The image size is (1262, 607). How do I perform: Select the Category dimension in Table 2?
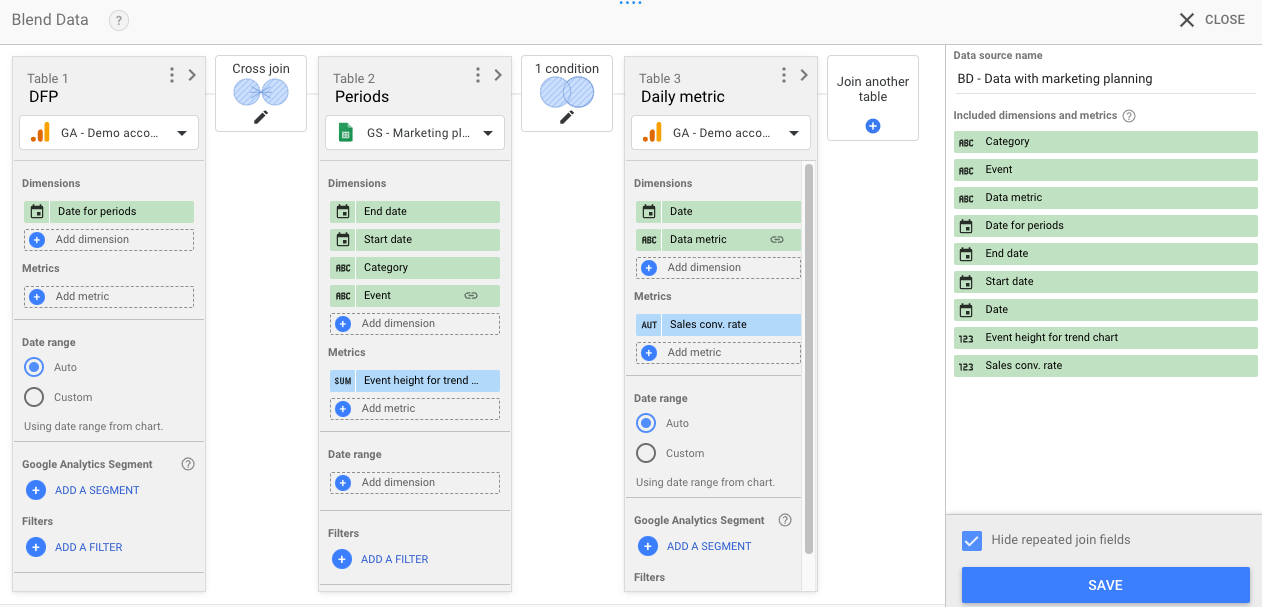414,268
